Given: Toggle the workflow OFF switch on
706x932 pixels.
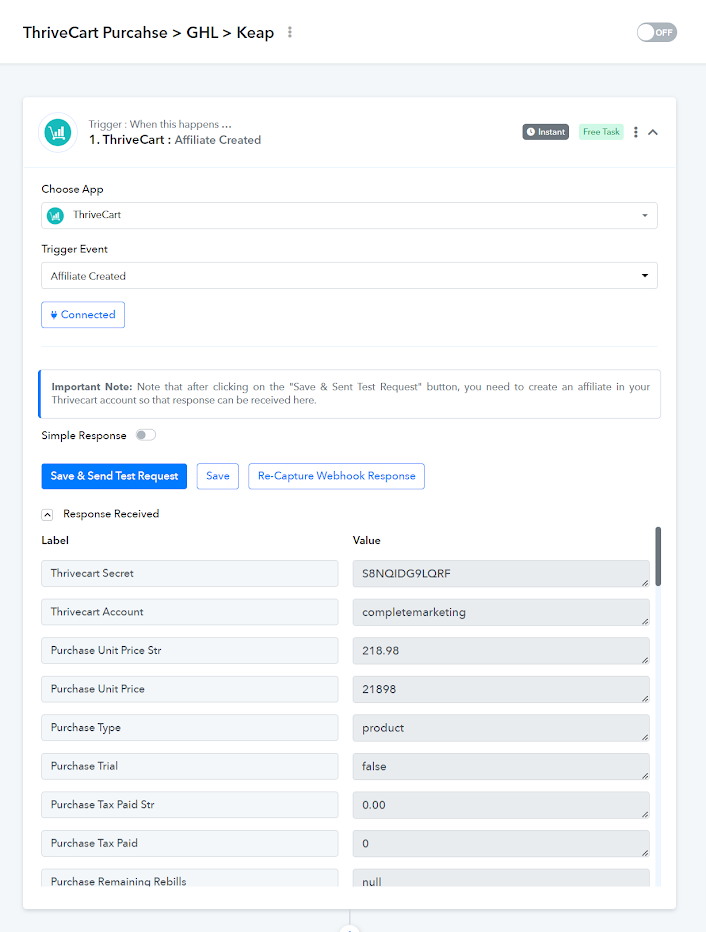Looking at the screenshot, I should coord(656,32).
